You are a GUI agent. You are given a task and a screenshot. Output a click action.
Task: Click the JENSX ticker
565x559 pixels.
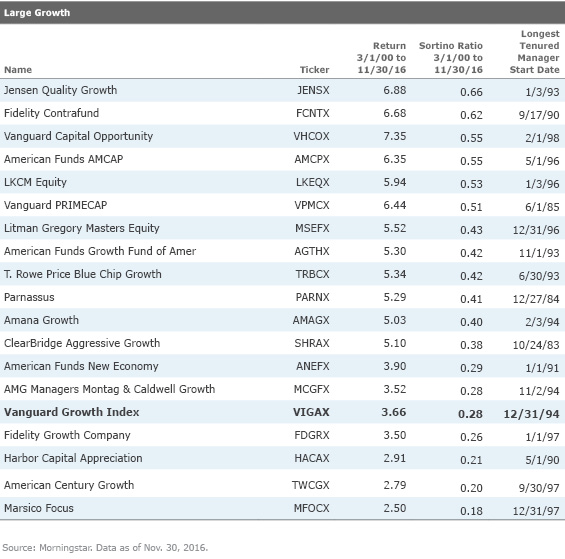(313, 90)
